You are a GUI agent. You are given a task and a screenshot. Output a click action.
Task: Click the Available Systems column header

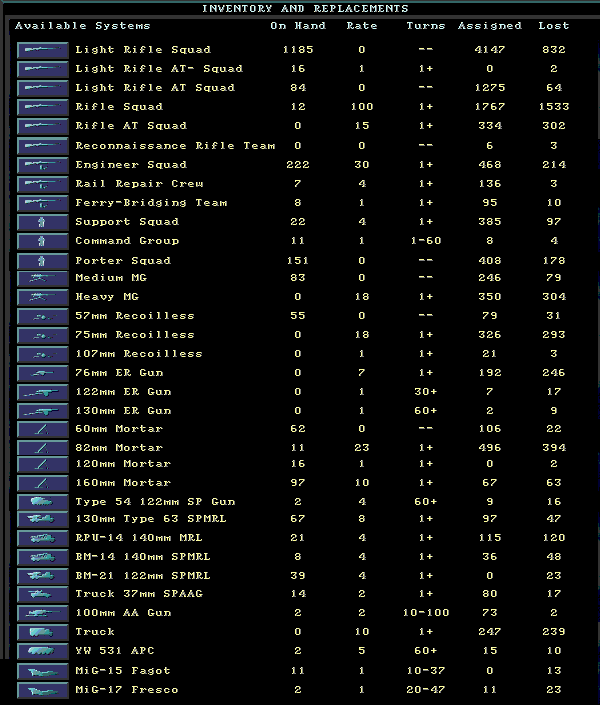[x=82, y=26]
